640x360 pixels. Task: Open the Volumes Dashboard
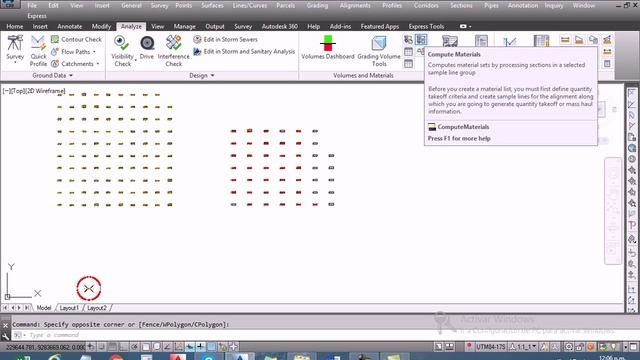[x=328, y=47]
